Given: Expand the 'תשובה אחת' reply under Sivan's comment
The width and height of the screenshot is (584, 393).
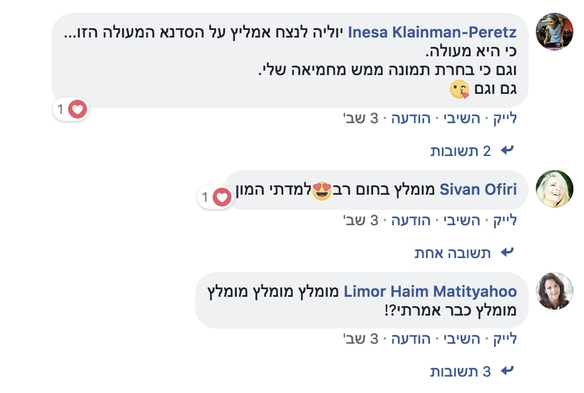Looking at the screenshot, I should click(x=453, y=253).
